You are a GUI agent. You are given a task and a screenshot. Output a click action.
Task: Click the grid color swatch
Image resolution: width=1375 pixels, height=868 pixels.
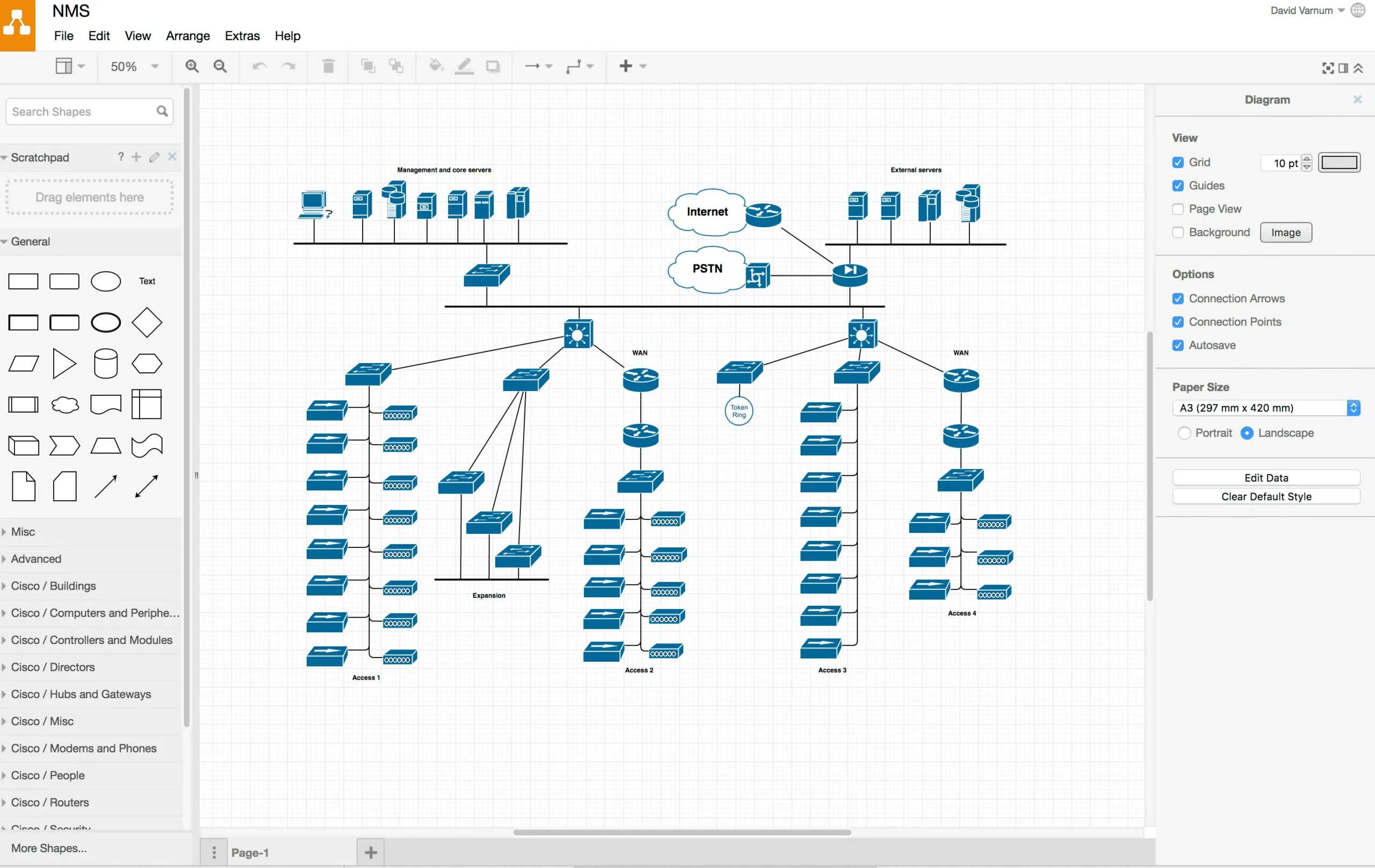coord(1338,163)
